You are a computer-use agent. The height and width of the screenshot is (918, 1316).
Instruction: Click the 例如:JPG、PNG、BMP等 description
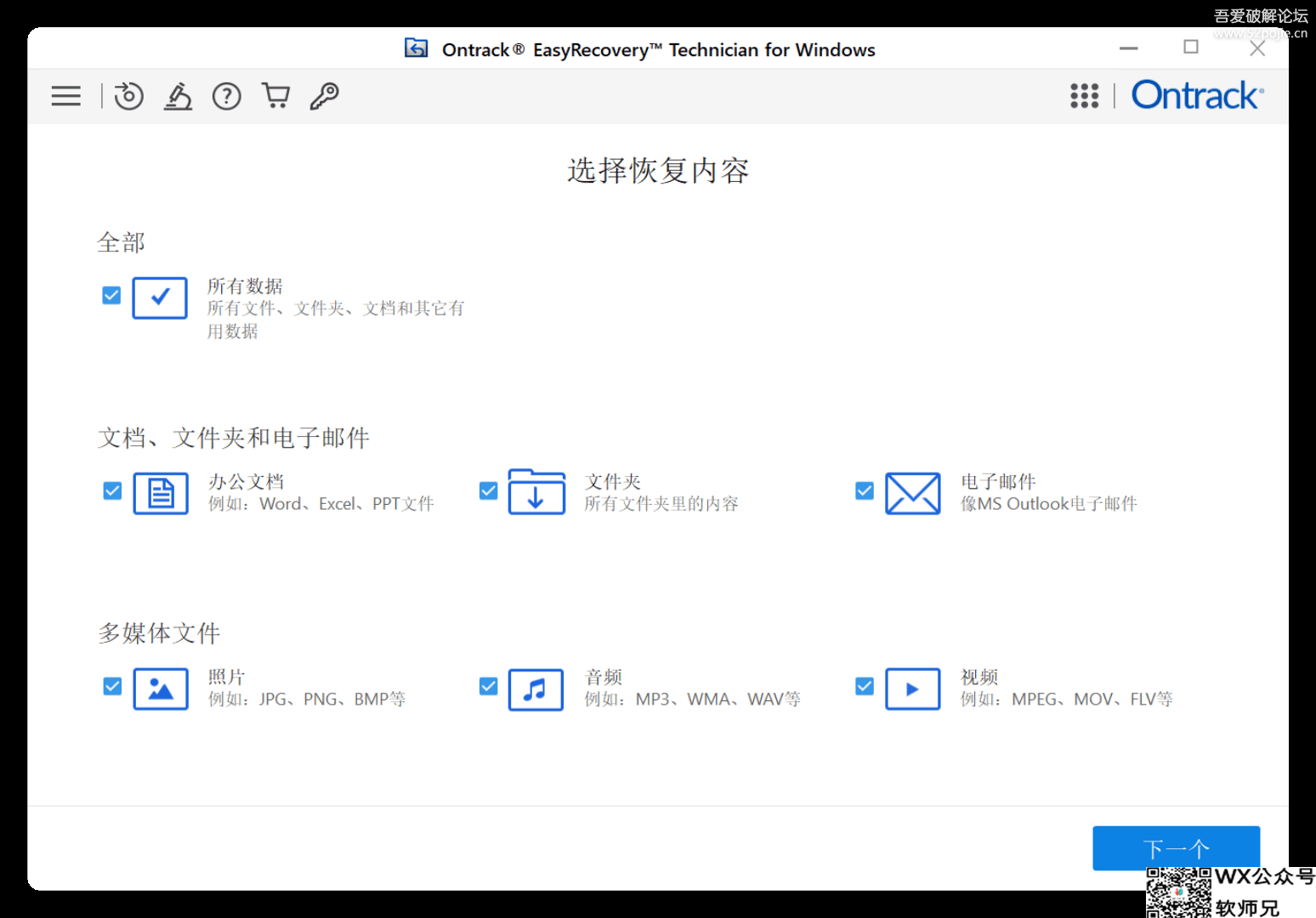(307, 700)
